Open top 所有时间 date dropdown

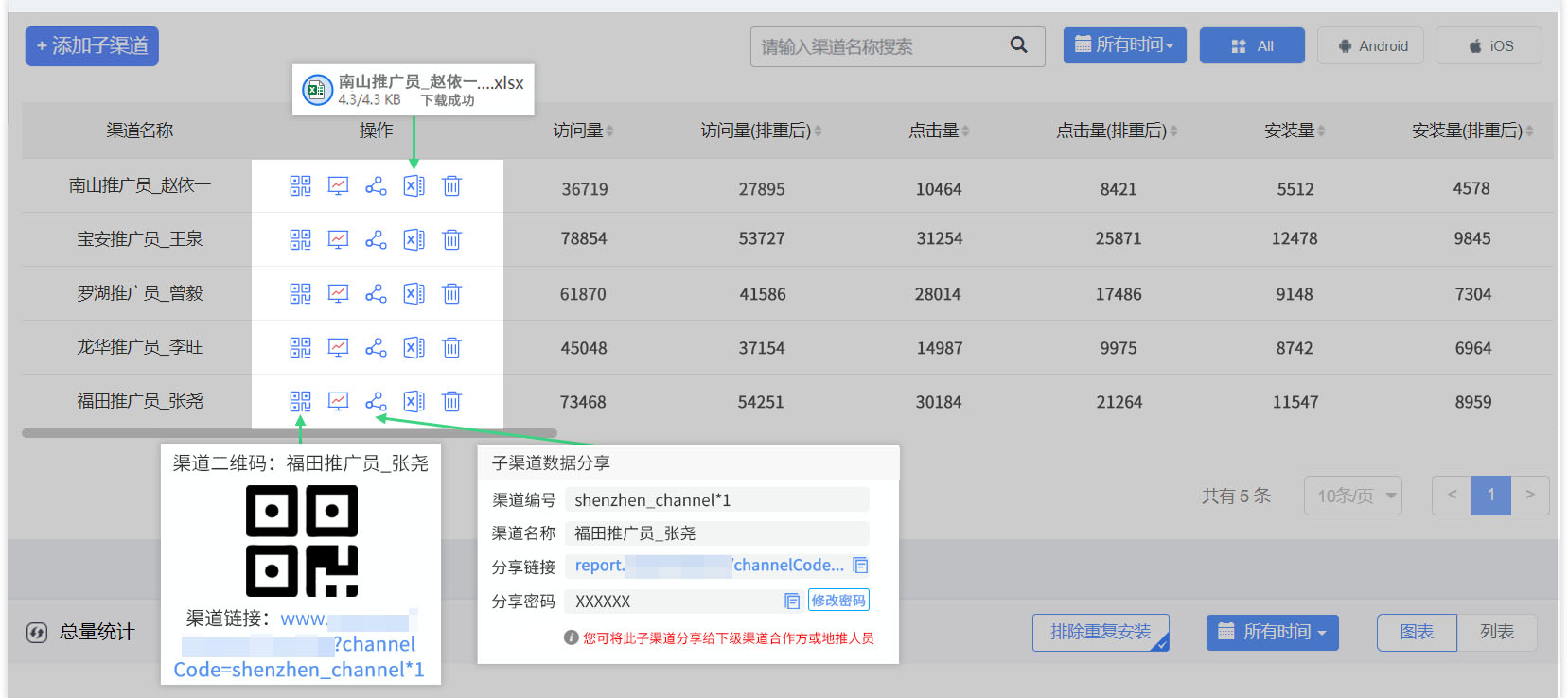(1124, 45)
